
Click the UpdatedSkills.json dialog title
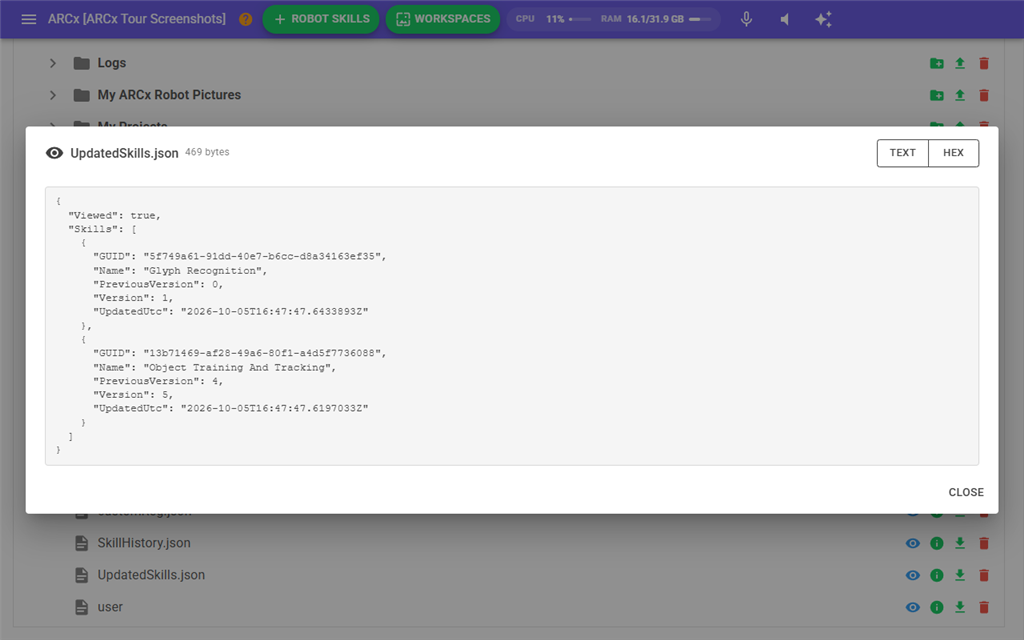pyautogui.click(x=124, y=153)
